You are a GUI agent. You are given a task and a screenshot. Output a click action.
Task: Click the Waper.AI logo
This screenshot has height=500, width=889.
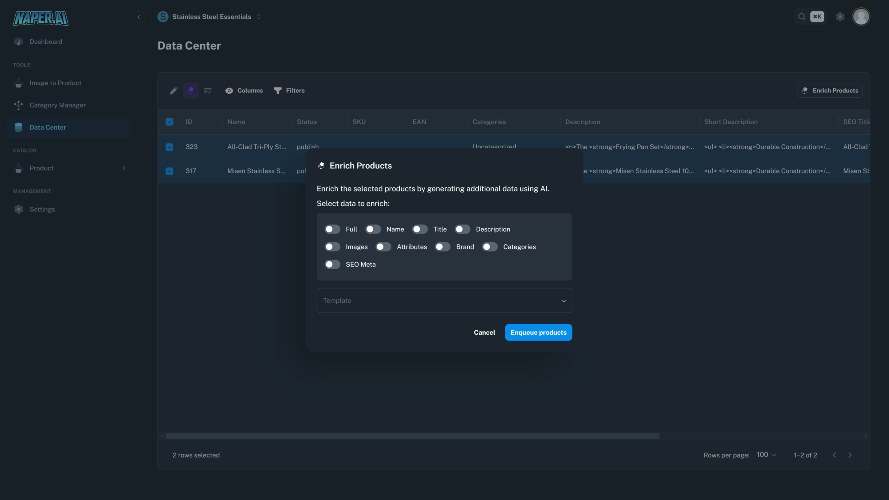point(41,18)
